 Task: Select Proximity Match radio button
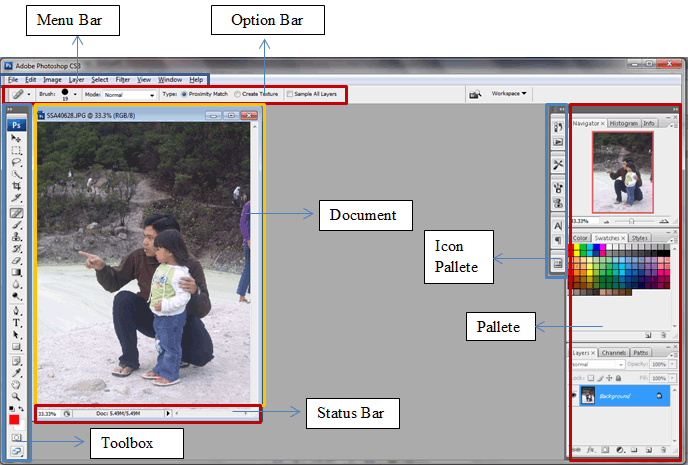click(184, 94)
